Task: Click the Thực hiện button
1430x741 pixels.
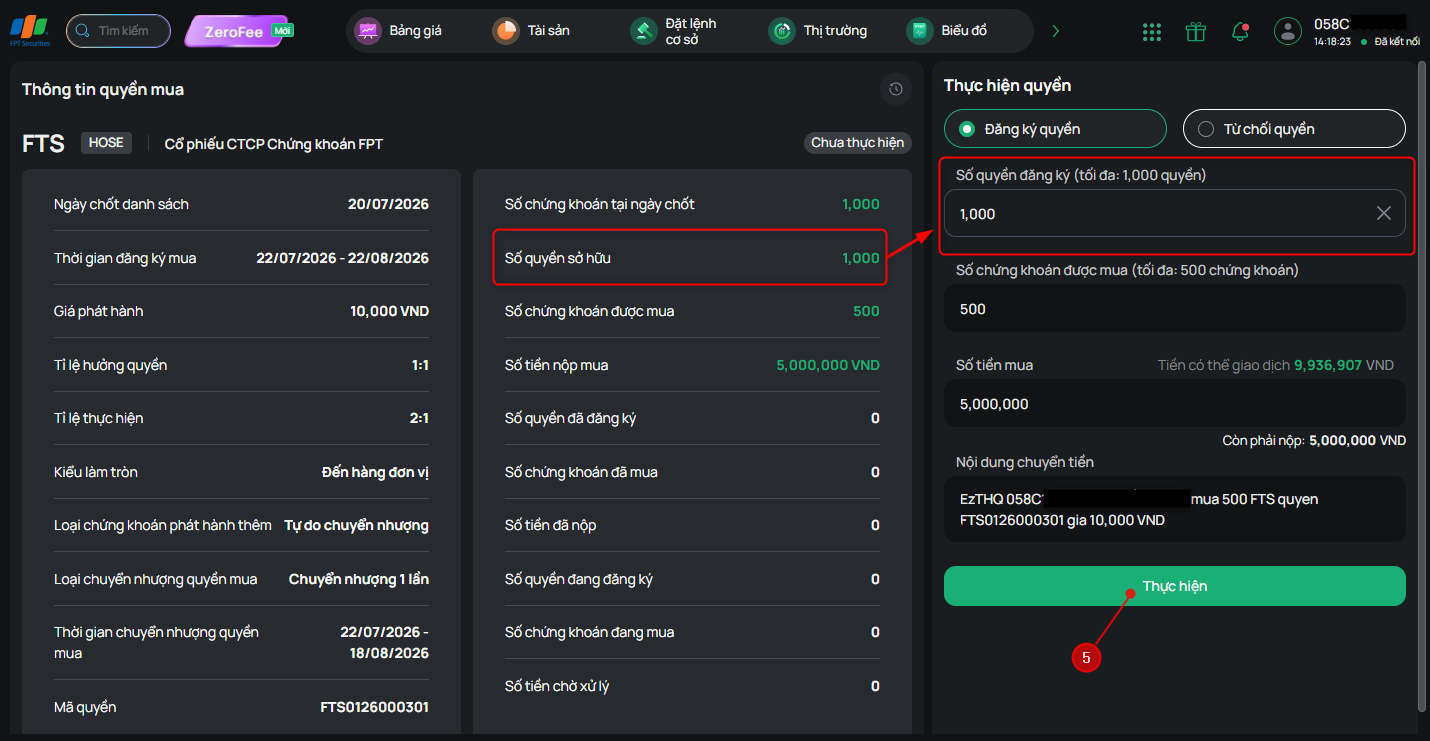Action: [x=1175, y=586]
